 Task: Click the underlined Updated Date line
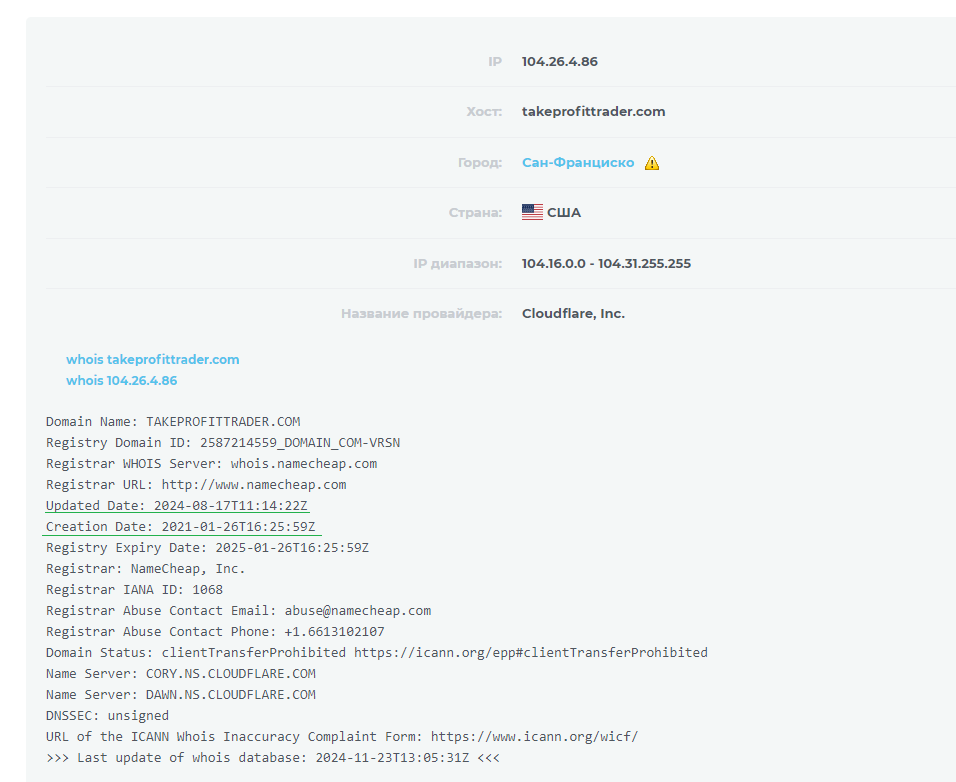coord(177,505)
